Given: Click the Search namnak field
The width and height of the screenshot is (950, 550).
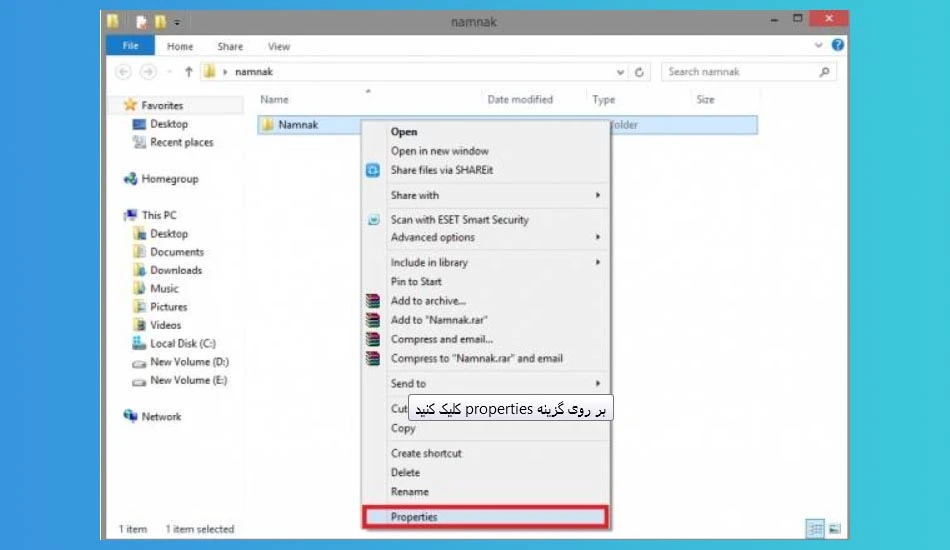Looking at the screenshot, I should tap(749, 71).
